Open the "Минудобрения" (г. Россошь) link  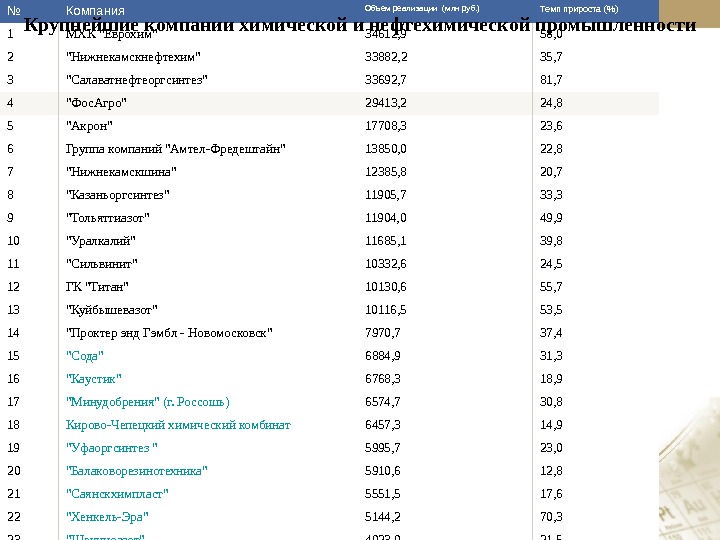147,402
